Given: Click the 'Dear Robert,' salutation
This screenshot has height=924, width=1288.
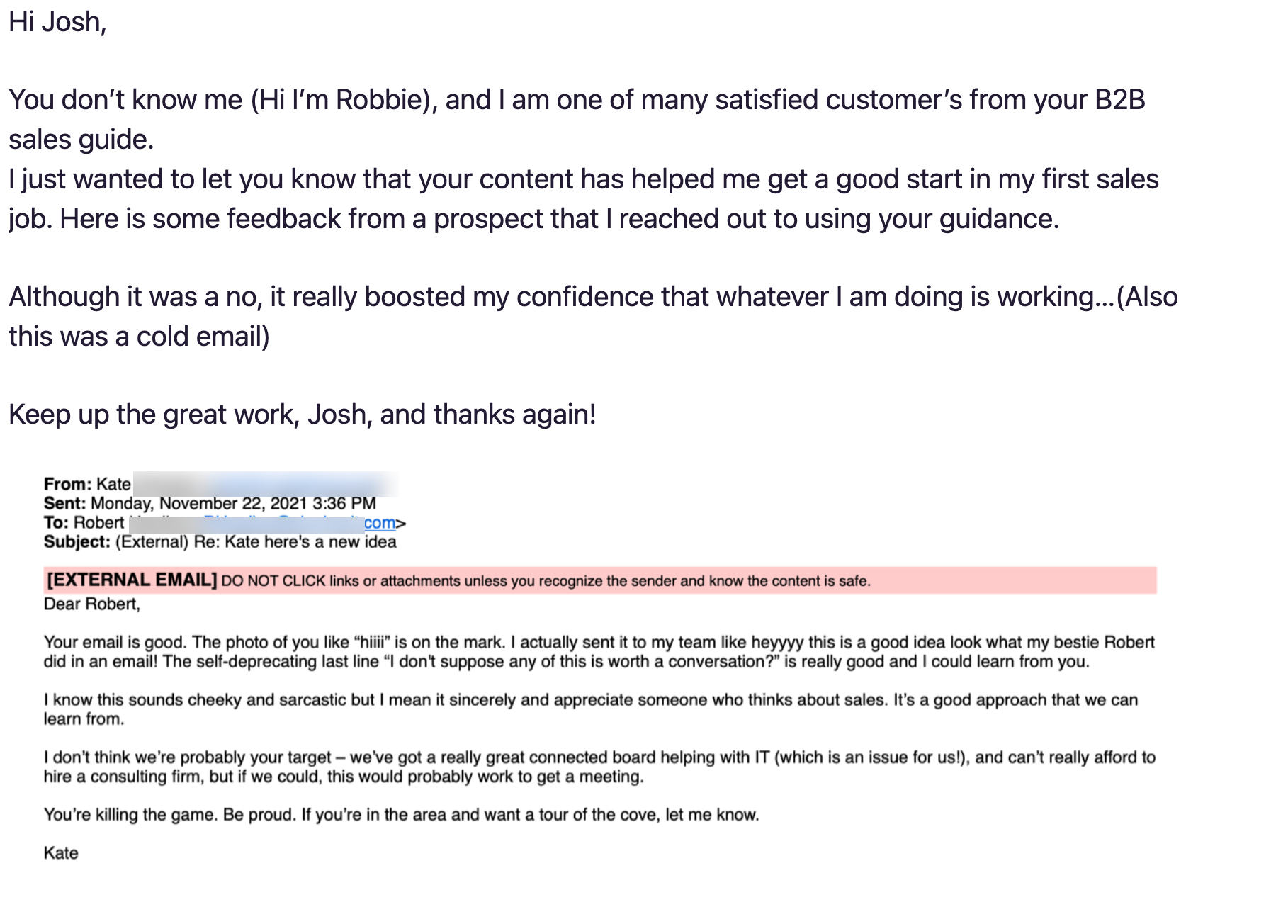Looking at the screenshot, I should (x=92, y=604).
